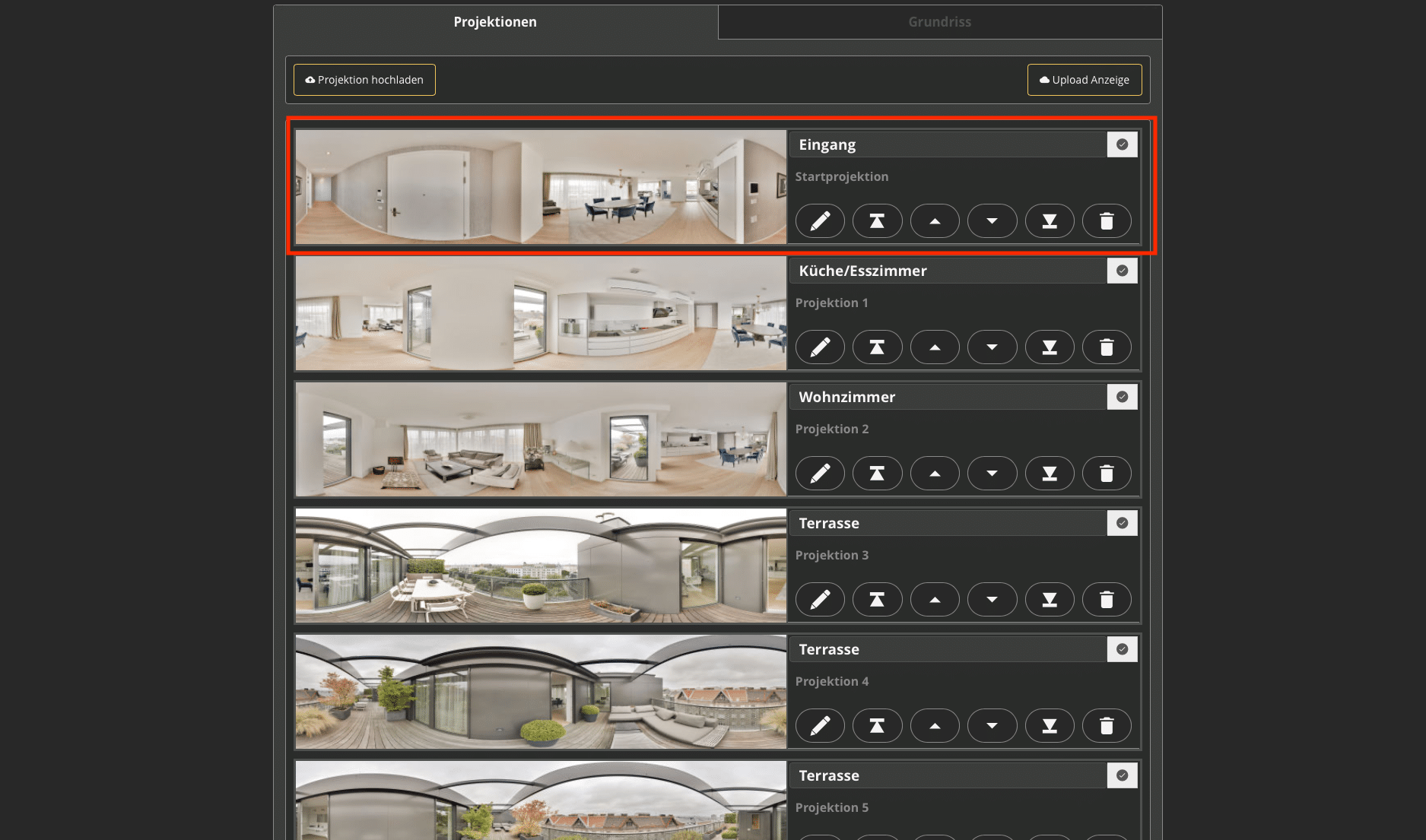Screen dimensions: 1426x840
Task: Click the Küche/Esszimmer name field
Action: [x=947, y=271]
